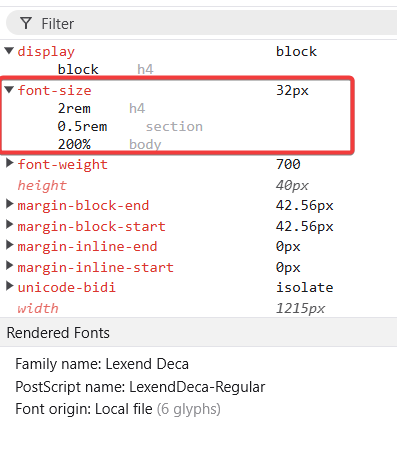This screenshot has width=397, height=453.
Task: Expand the margin-block-end property
Action: [10, 204]
